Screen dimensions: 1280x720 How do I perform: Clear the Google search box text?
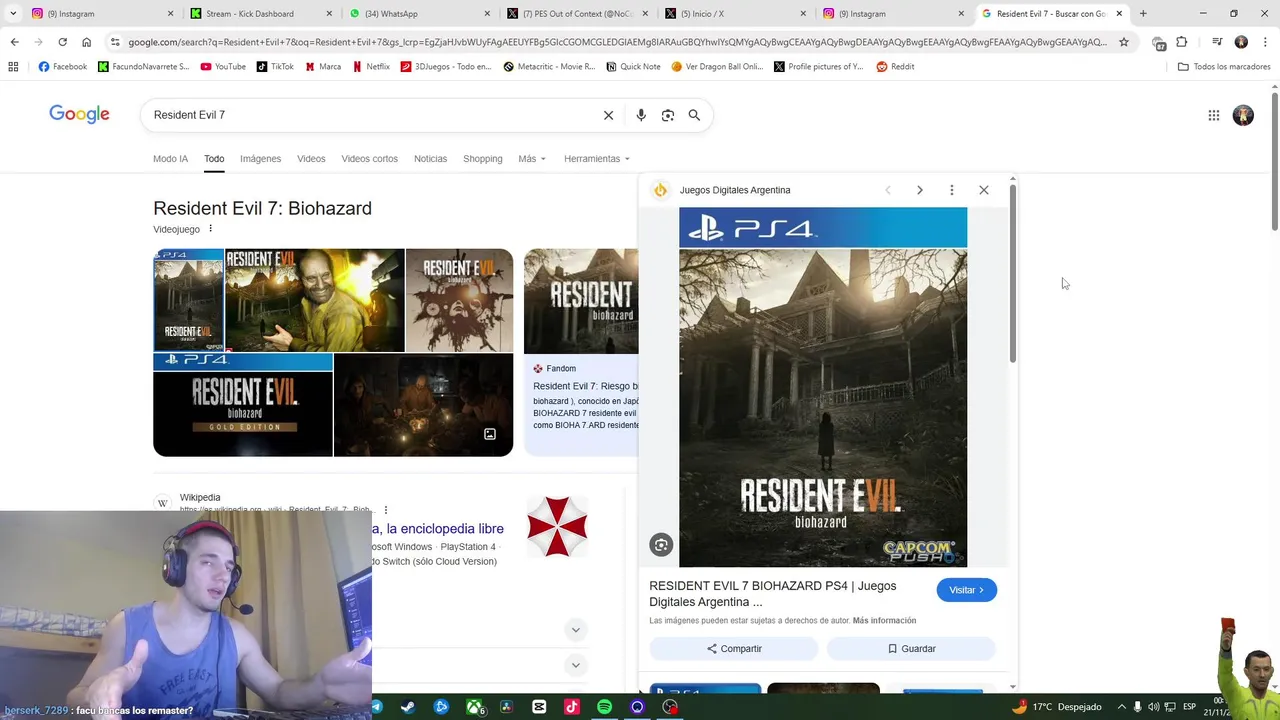(x=608, y=115)
